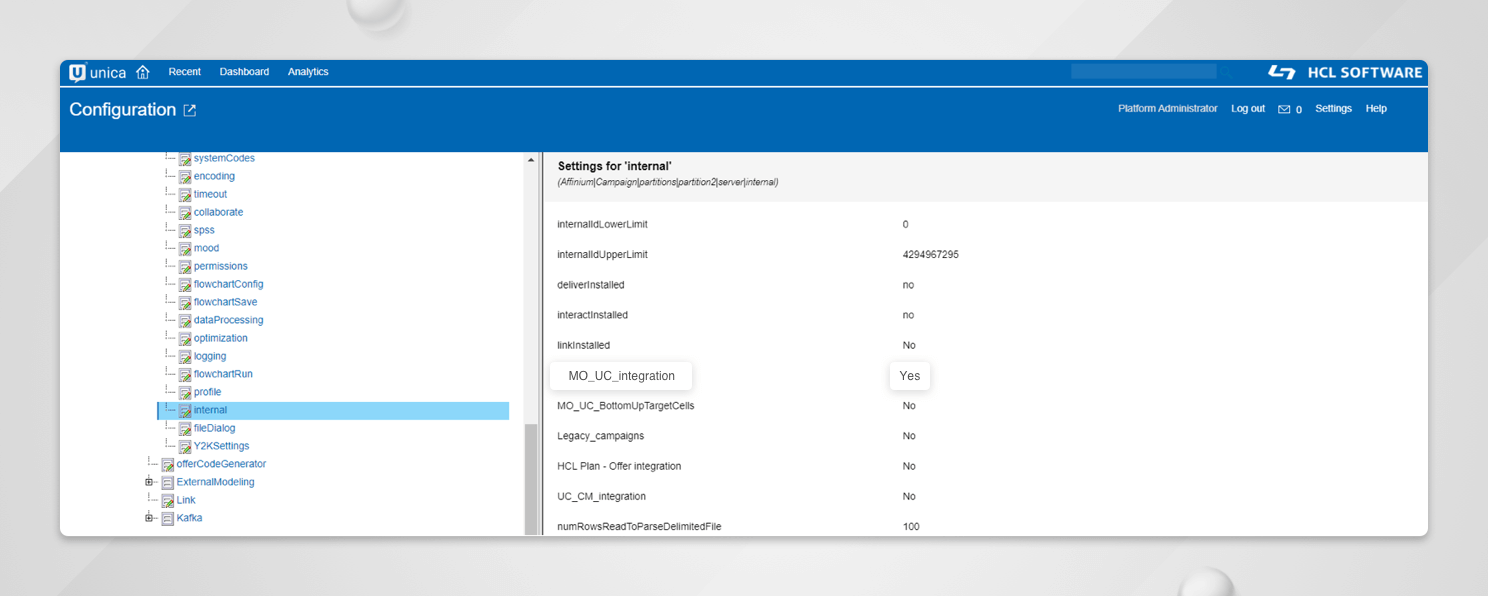Open the Dashboard menu

coord(244,72)
